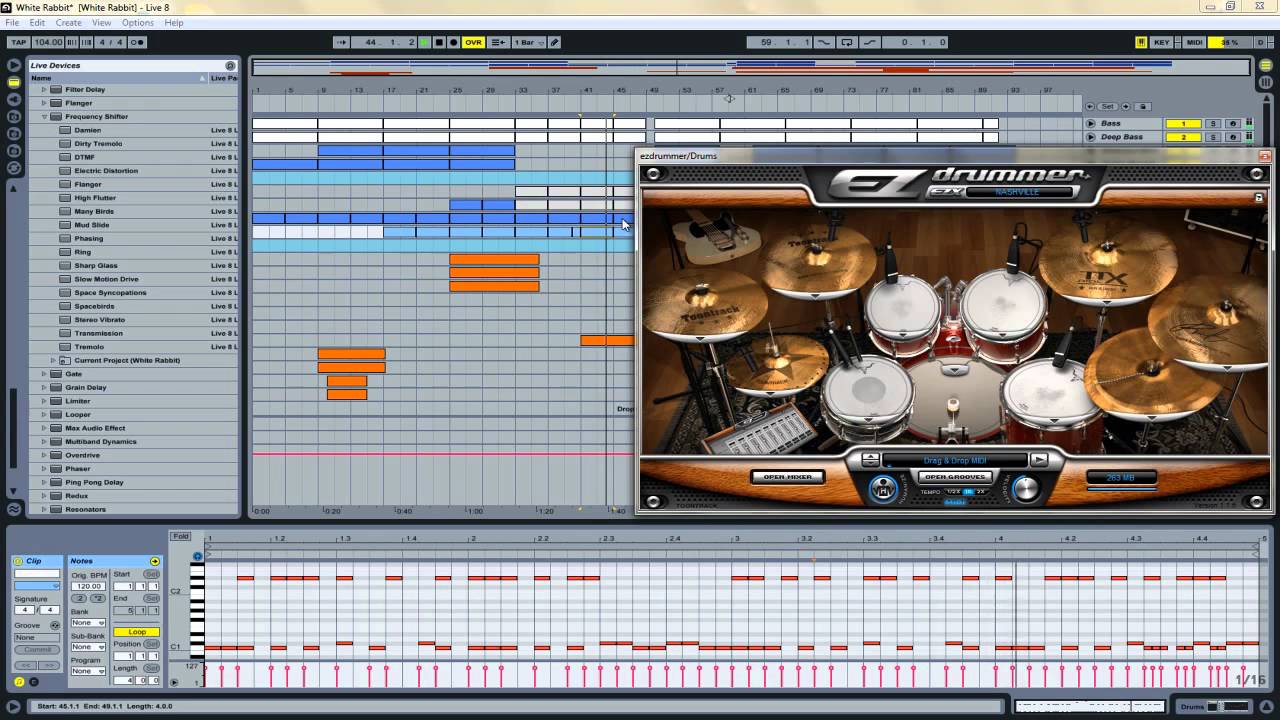Click the browser show/hide triangle icon

coord(14,65)
